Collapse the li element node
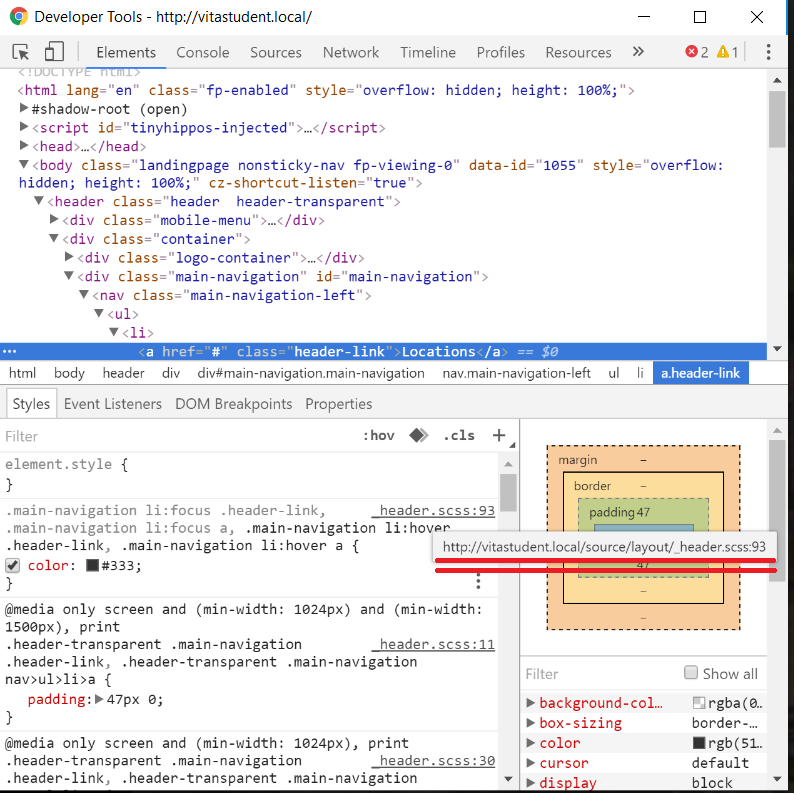 (115, 332)
